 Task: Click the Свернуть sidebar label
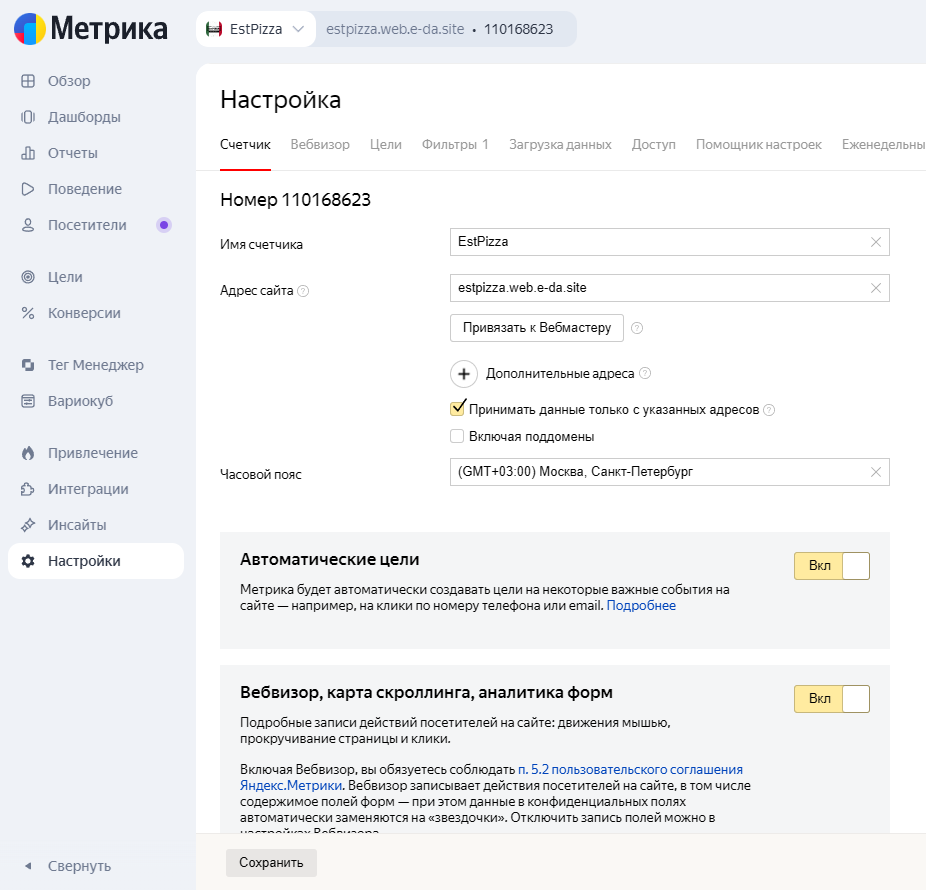click(80, 866)
